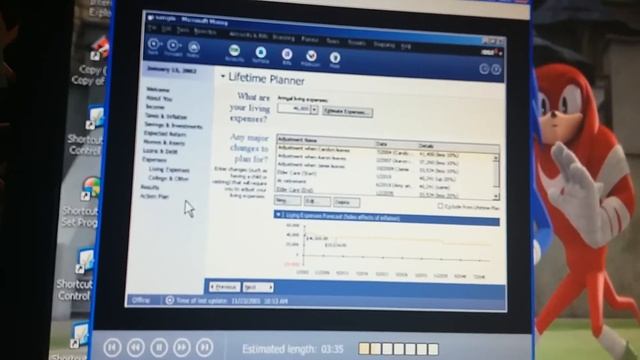Click the Edit adjustment button
Viewport: 640px width, 360px height.
[x=317, y=202]
